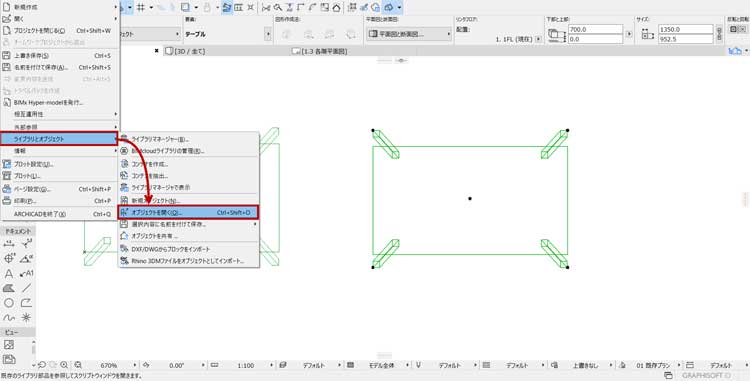This screenshot has width=750, height=381.
Task: Select the Fill tool
Action: (9, 288)
